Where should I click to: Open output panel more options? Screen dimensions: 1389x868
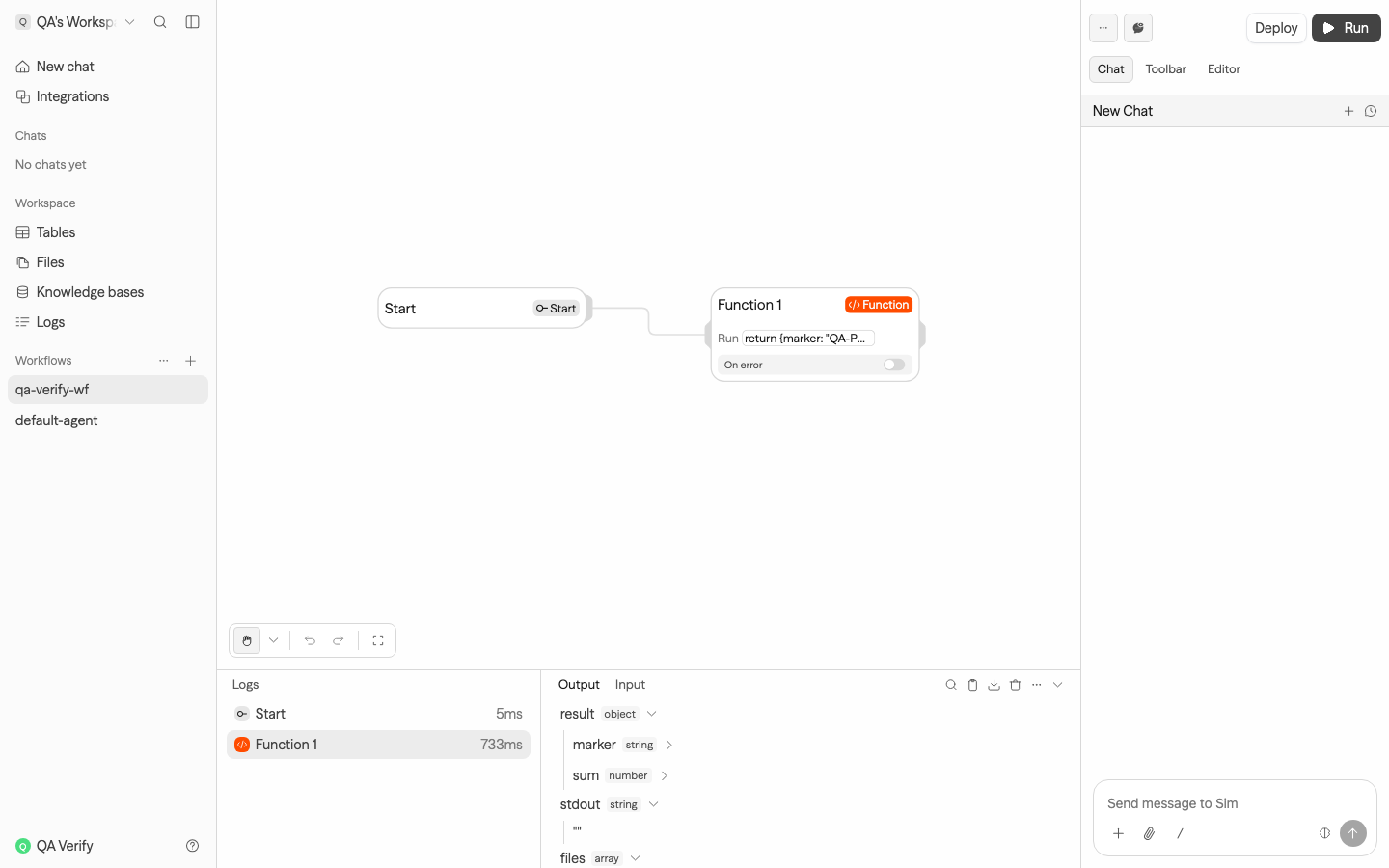coord(1036,685)
